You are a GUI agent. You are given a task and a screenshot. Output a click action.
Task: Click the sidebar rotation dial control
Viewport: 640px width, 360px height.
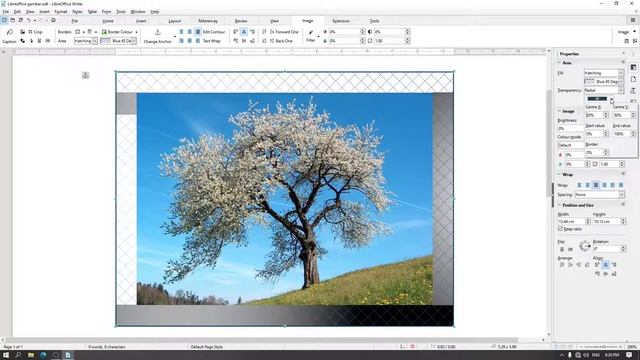tap(585, 246)
